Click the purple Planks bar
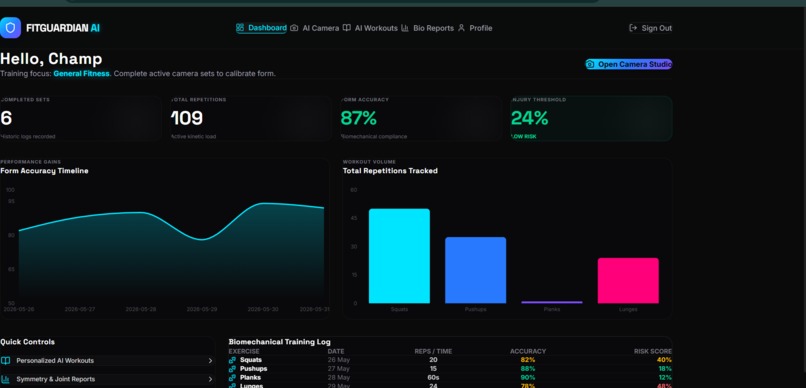This screenshot has width=806, height=388. tap(552, 302)
